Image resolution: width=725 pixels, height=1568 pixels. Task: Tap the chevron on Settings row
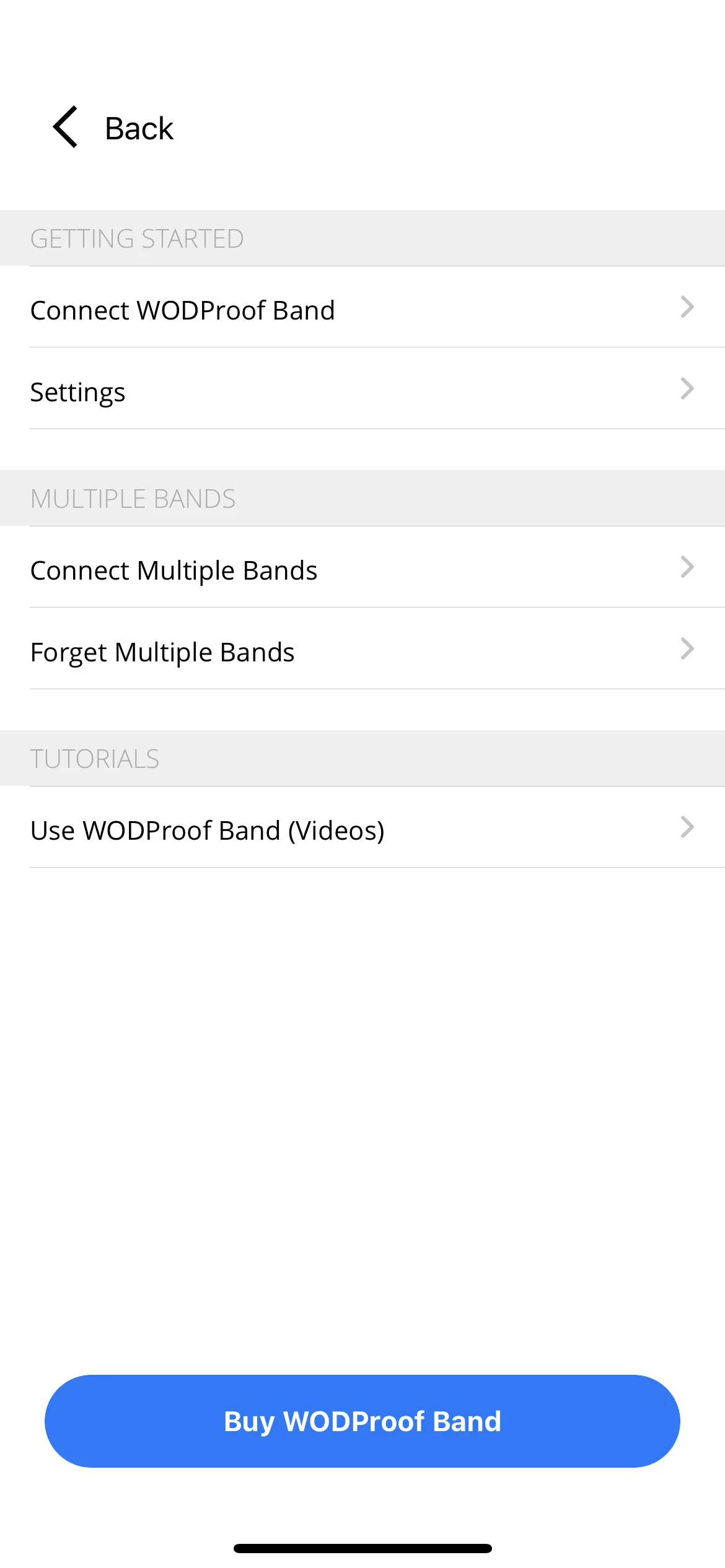pos(687,389)
